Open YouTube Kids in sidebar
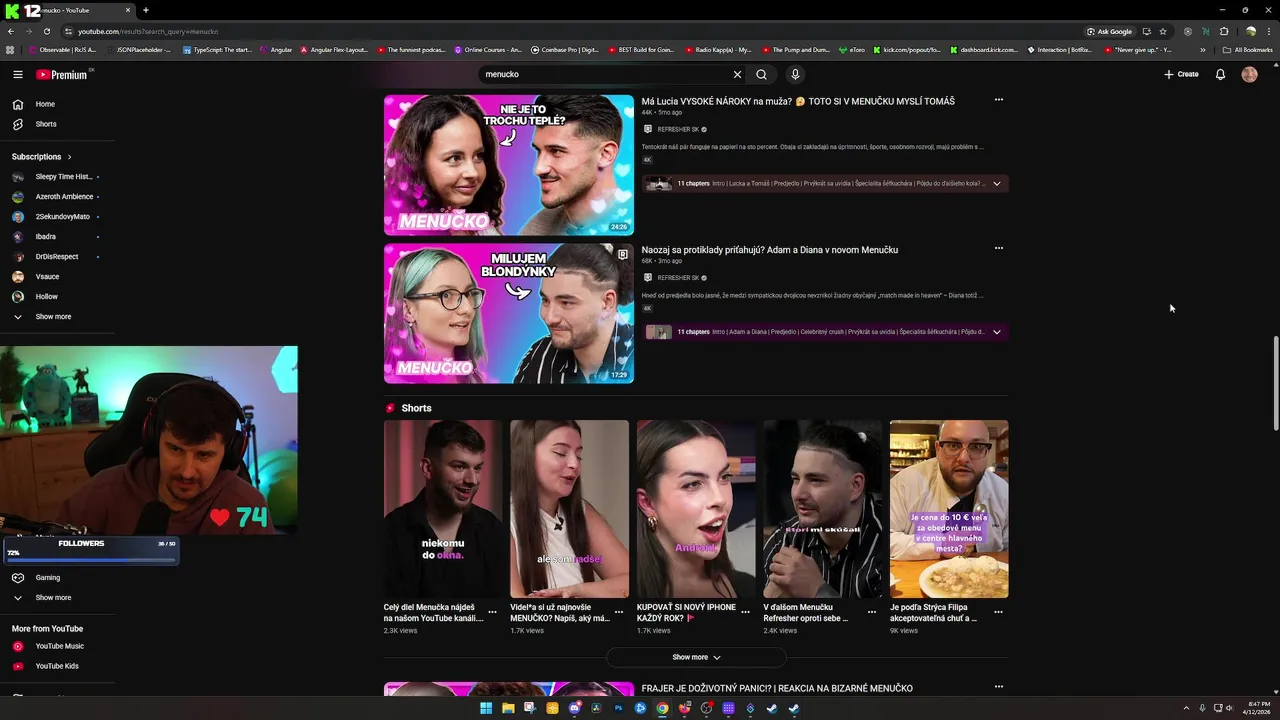This screenshot has height=720, width=1280. [x=57, y=666]
